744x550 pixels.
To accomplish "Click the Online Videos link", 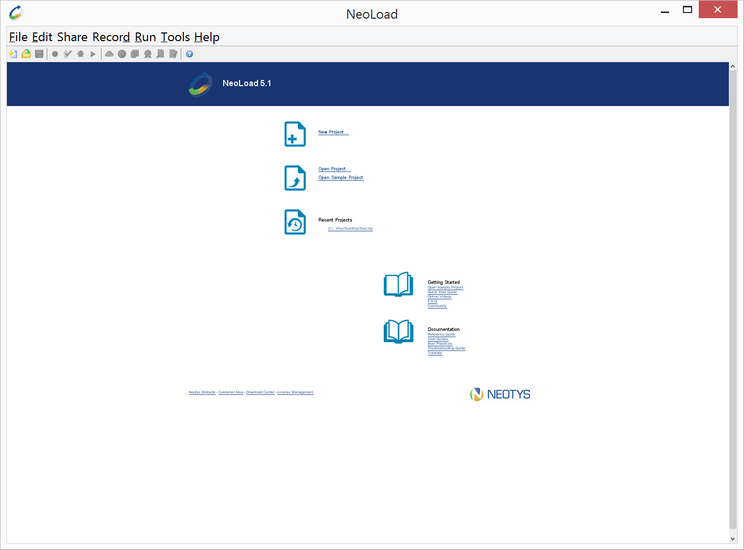I will pos(439,297).
